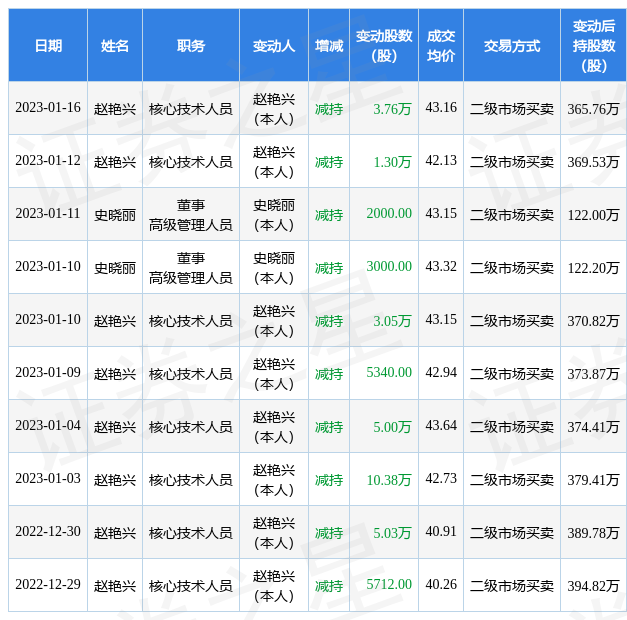Click holdings value 122.00万
The width and height of the screenshot is (627, 620).
click(x=593, y=215)
